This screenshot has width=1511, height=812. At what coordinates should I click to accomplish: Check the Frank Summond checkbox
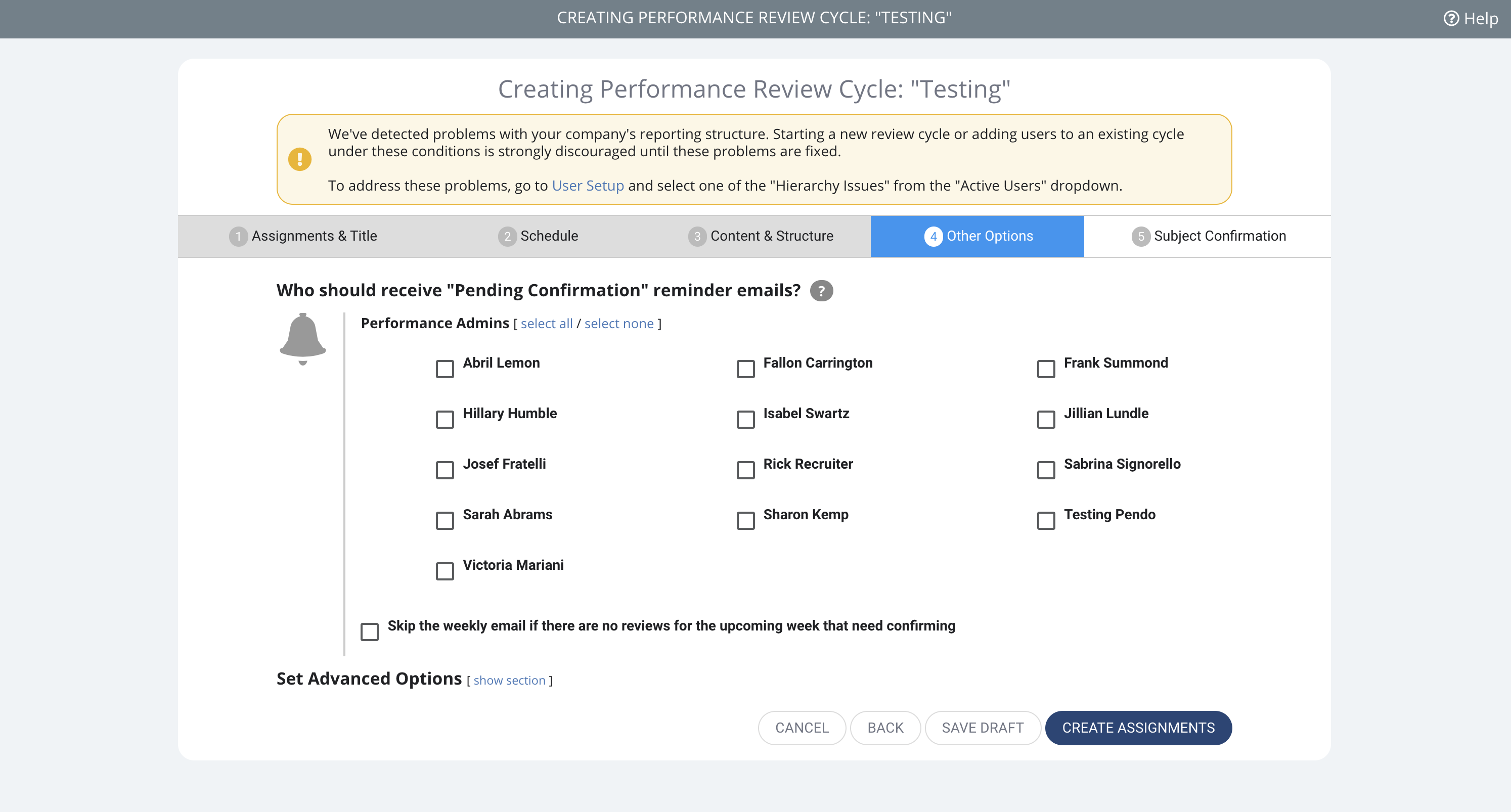[1046, 370]
